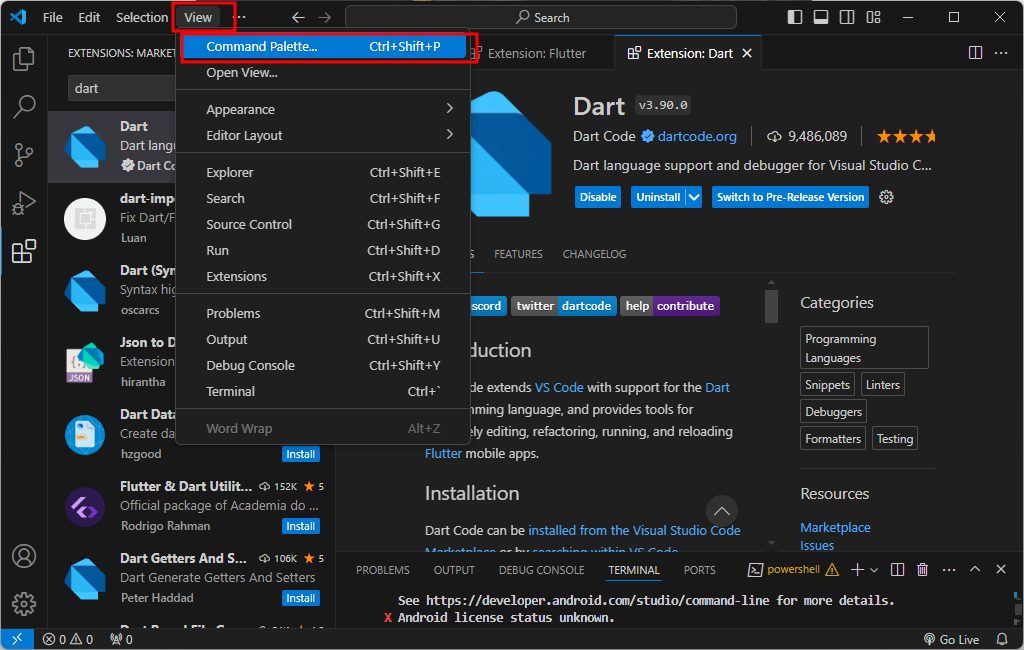Switch to the CHANGELOG tab

tap(594, 254)
